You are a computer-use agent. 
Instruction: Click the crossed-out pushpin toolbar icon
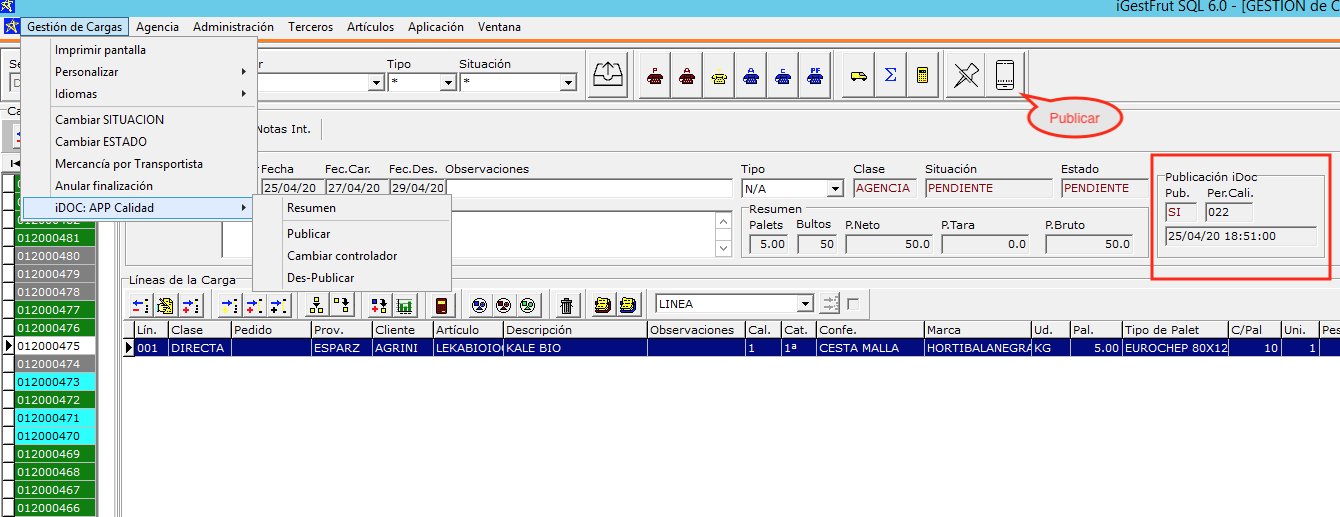click(965, 75)
